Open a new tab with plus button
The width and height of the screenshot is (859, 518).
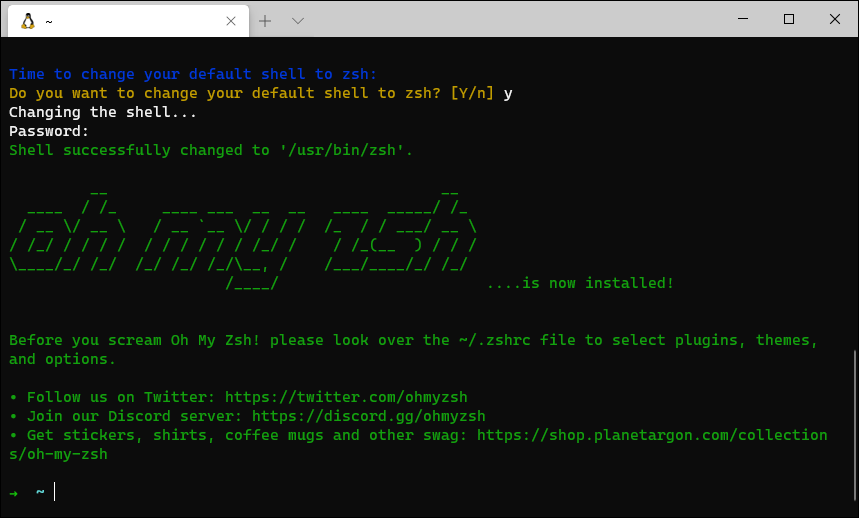coord(265,21)
